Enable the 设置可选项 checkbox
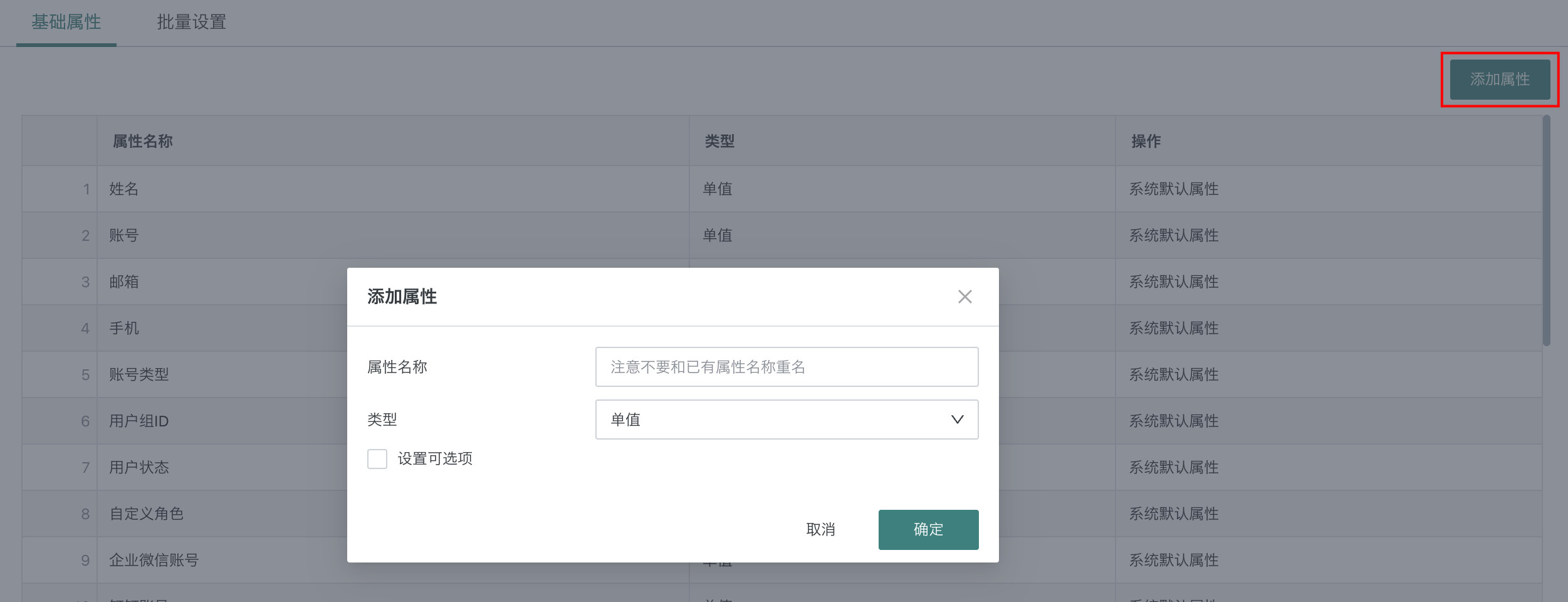The width and height of the screenshot is (1568, 602). coord(377,459)
